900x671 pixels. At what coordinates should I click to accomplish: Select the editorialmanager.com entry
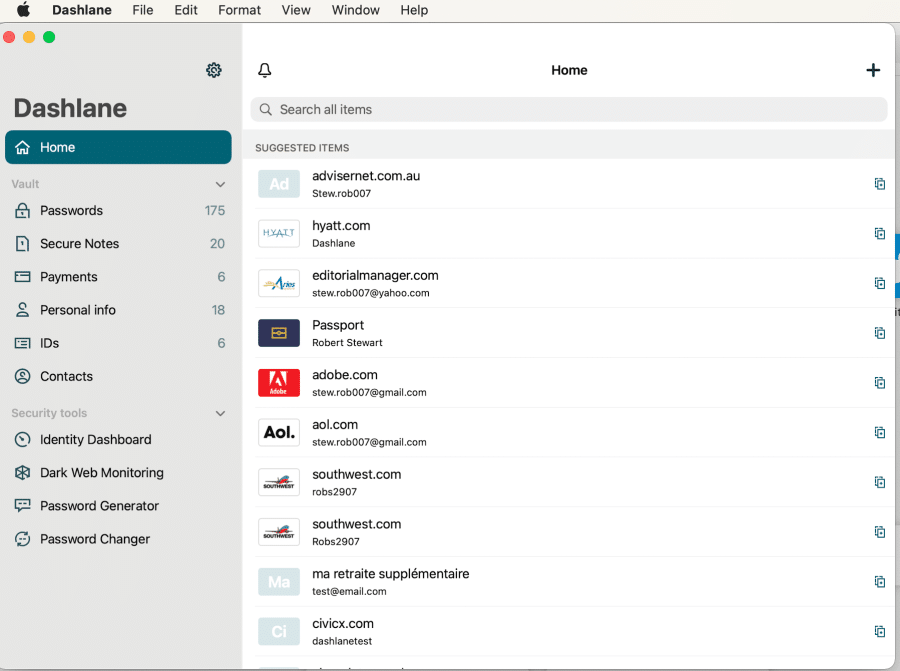point(568,283)
